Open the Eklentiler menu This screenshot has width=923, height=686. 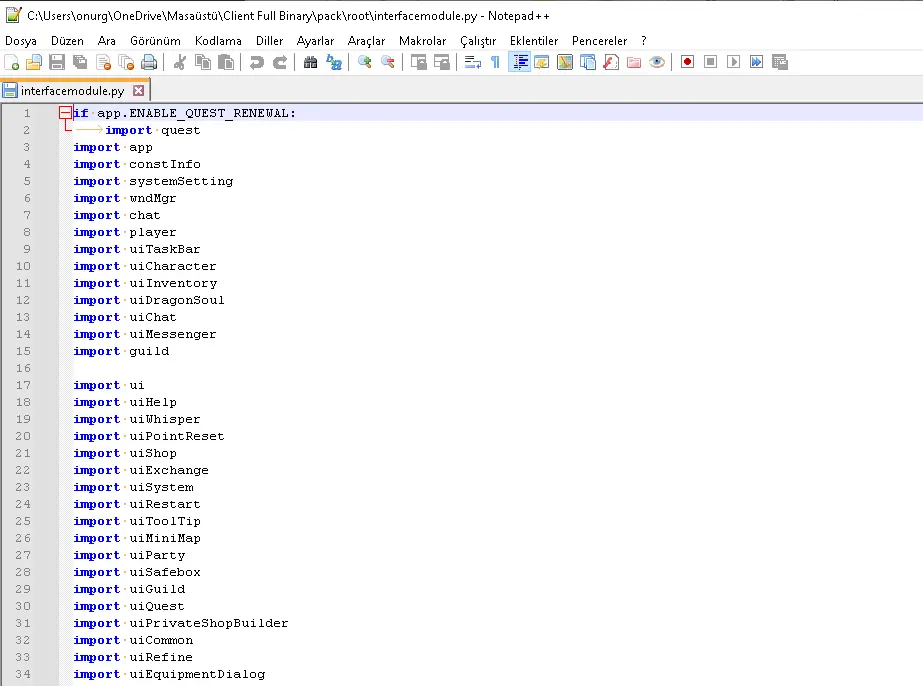(534, 41)
